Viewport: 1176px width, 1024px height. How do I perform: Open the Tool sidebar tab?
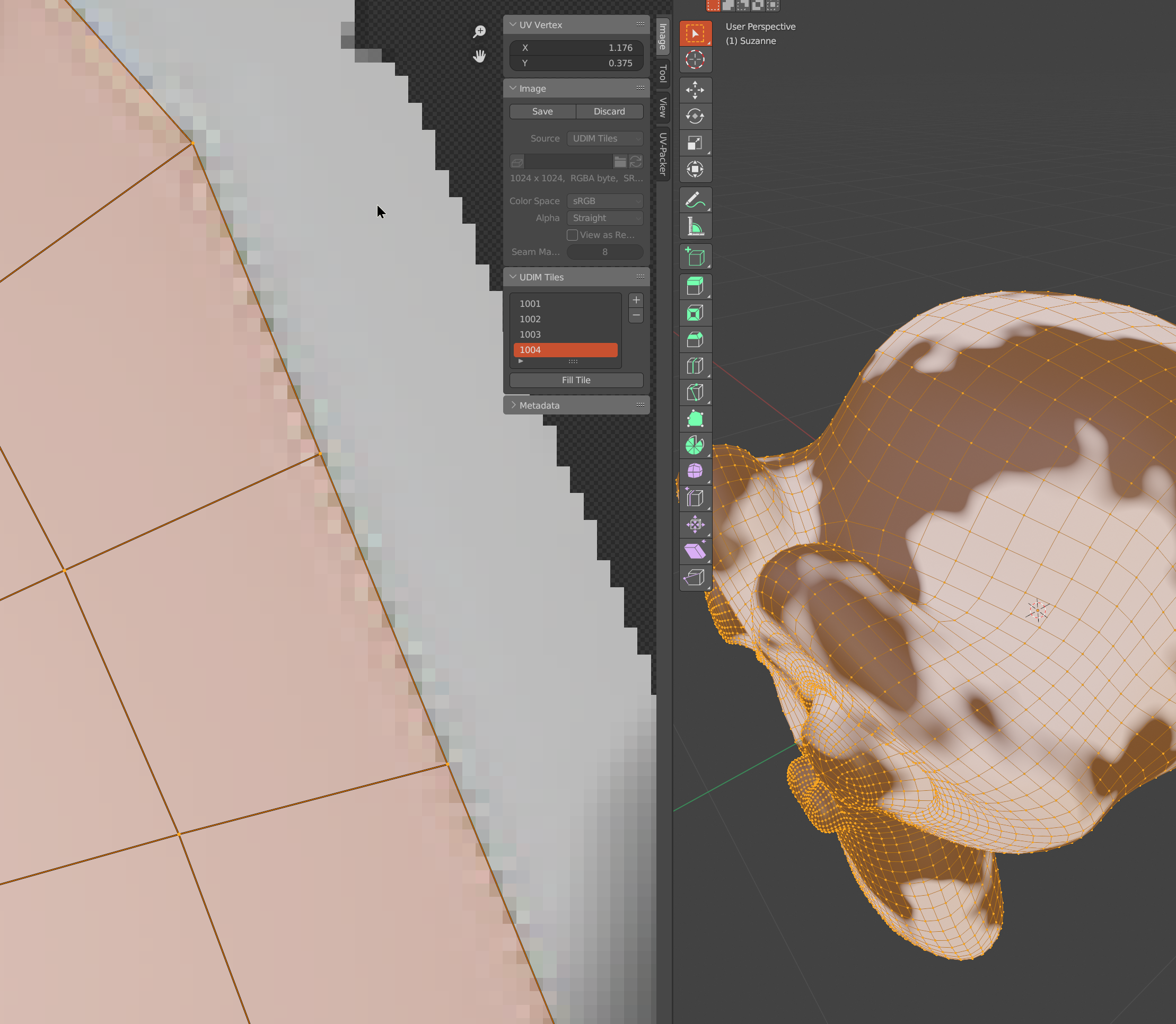663,73
